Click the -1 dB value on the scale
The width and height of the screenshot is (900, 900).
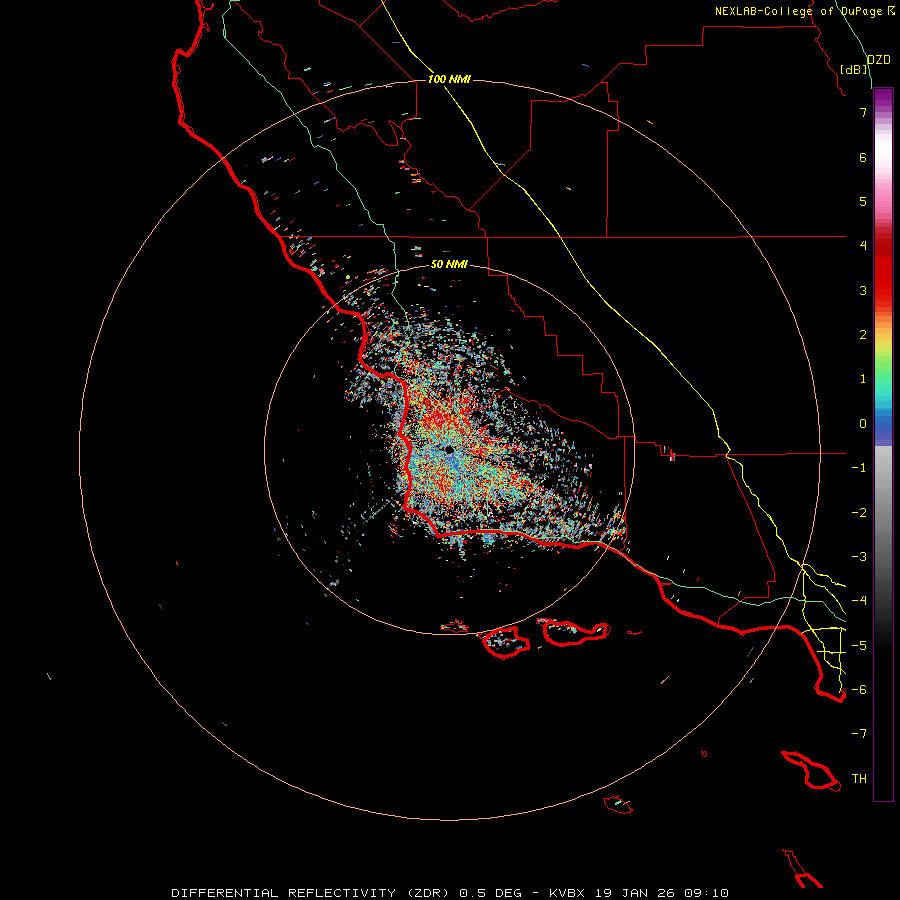coord(859,468)
